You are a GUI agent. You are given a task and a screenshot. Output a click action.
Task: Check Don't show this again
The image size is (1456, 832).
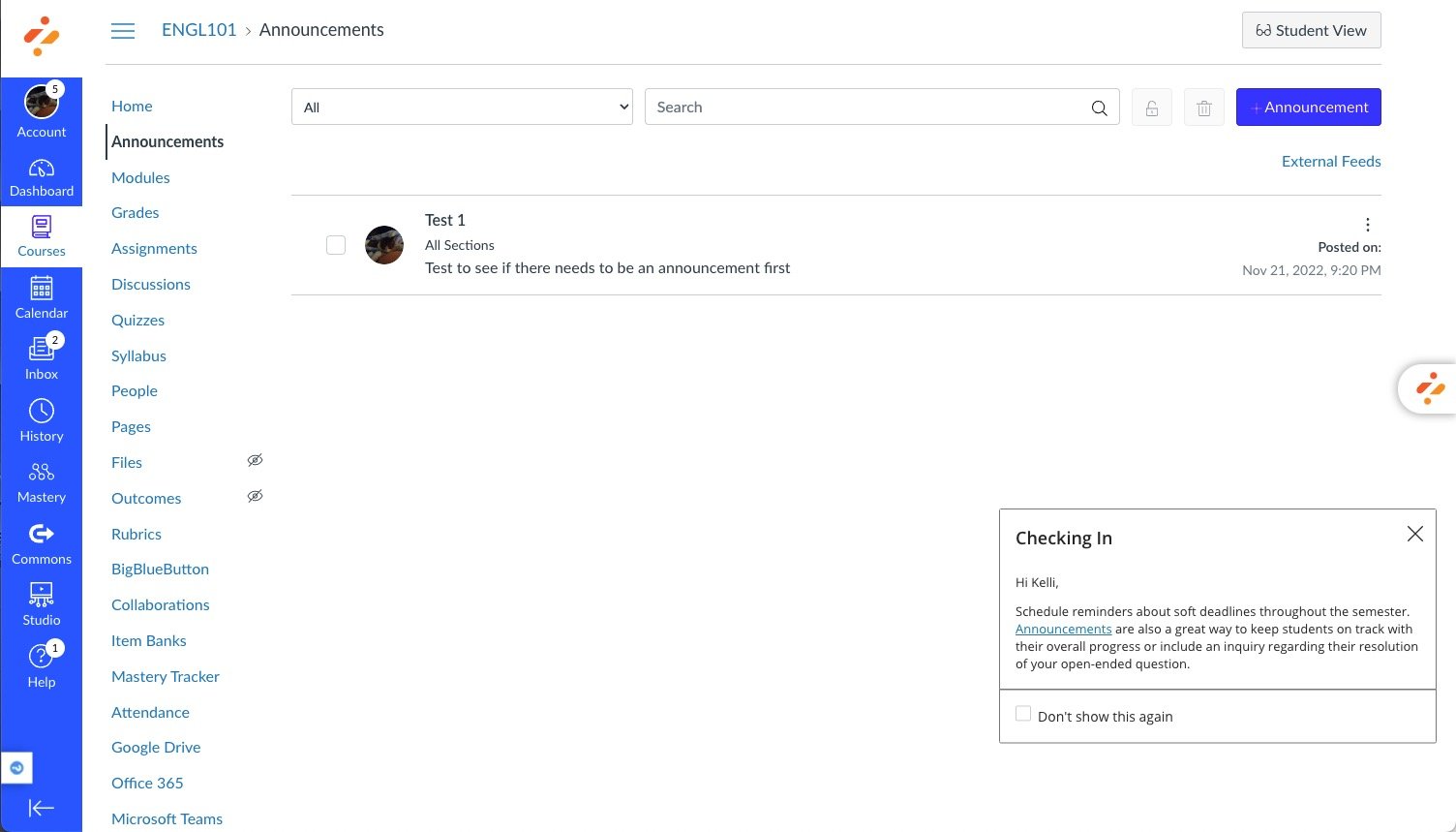(1023, 714)
